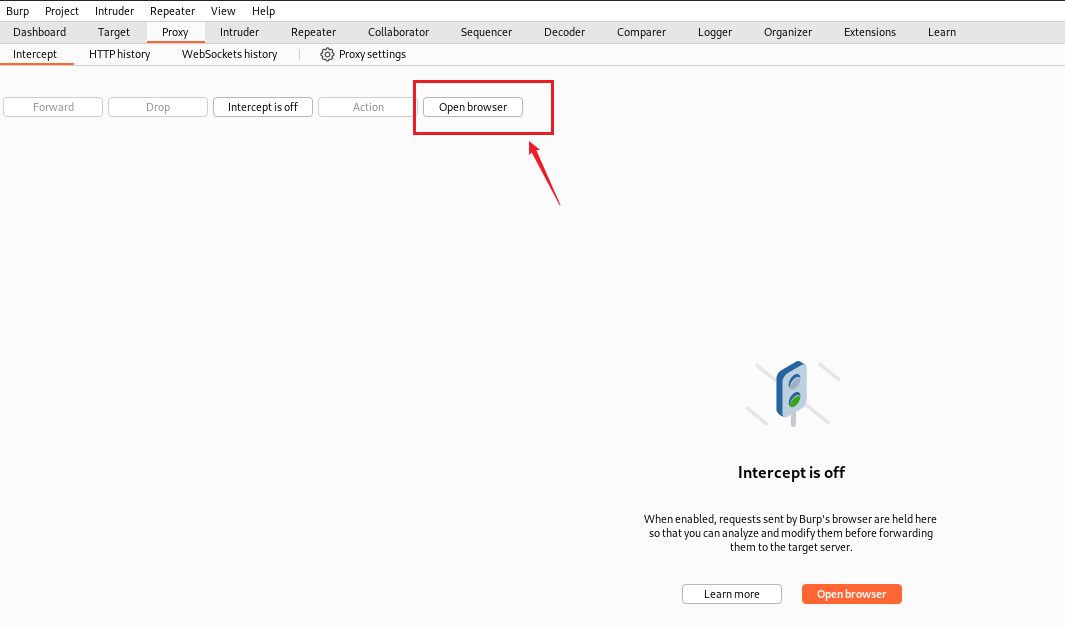Switch to the Organizer tab
Image resolution: width=1065 pixels, height=626 pixels.
click(788, 32)
